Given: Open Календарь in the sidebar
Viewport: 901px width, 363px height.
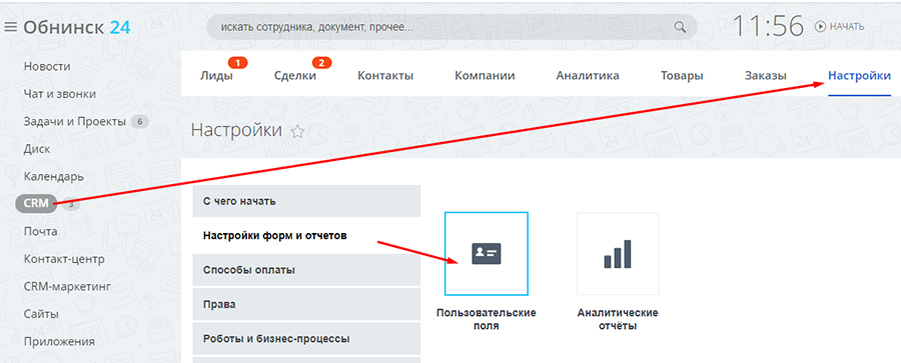Looking at the screenshot, I should point(53,177).
